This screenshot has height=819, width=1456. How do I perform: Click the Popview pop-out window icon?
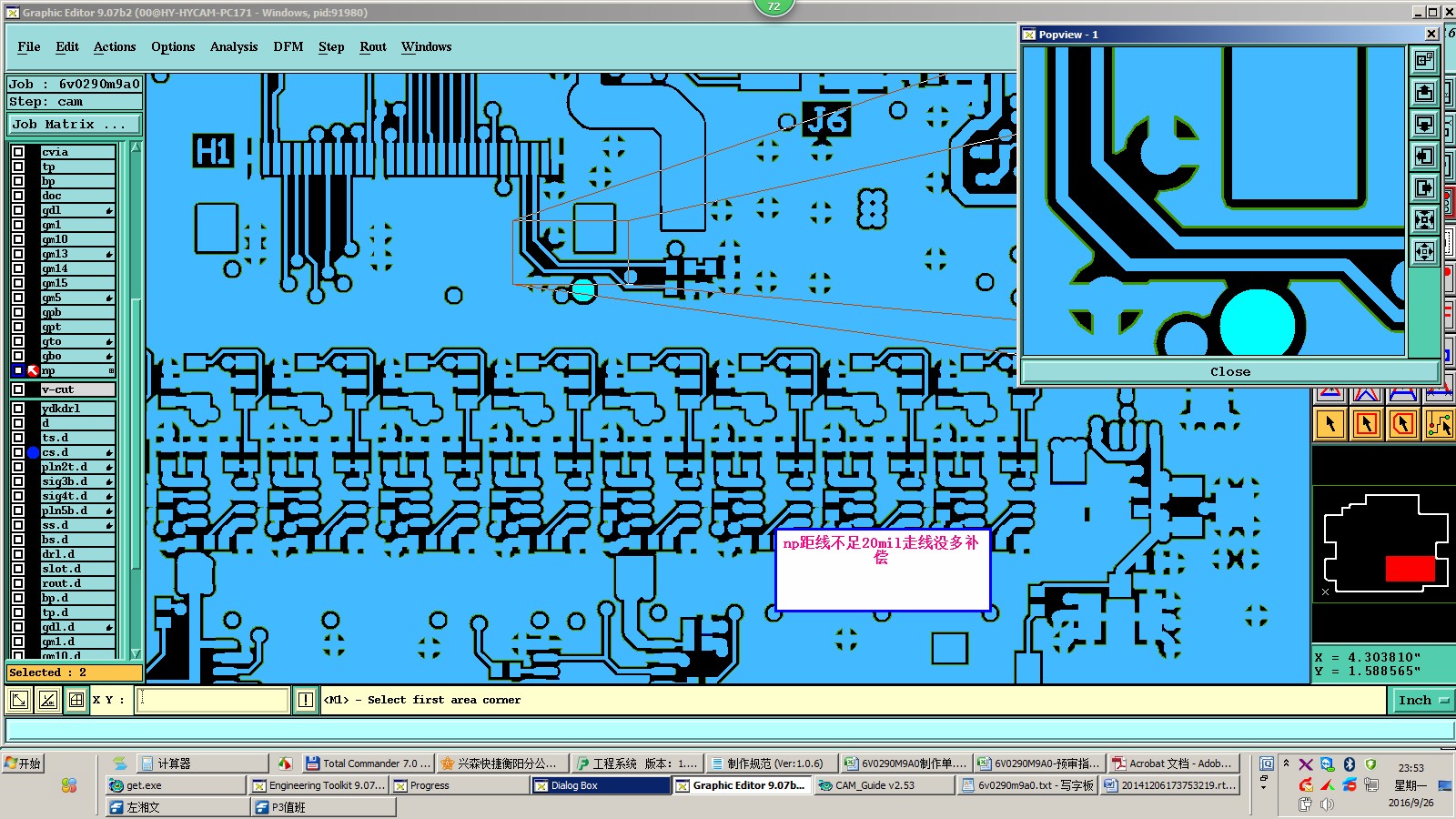[x=1424, y=60]
